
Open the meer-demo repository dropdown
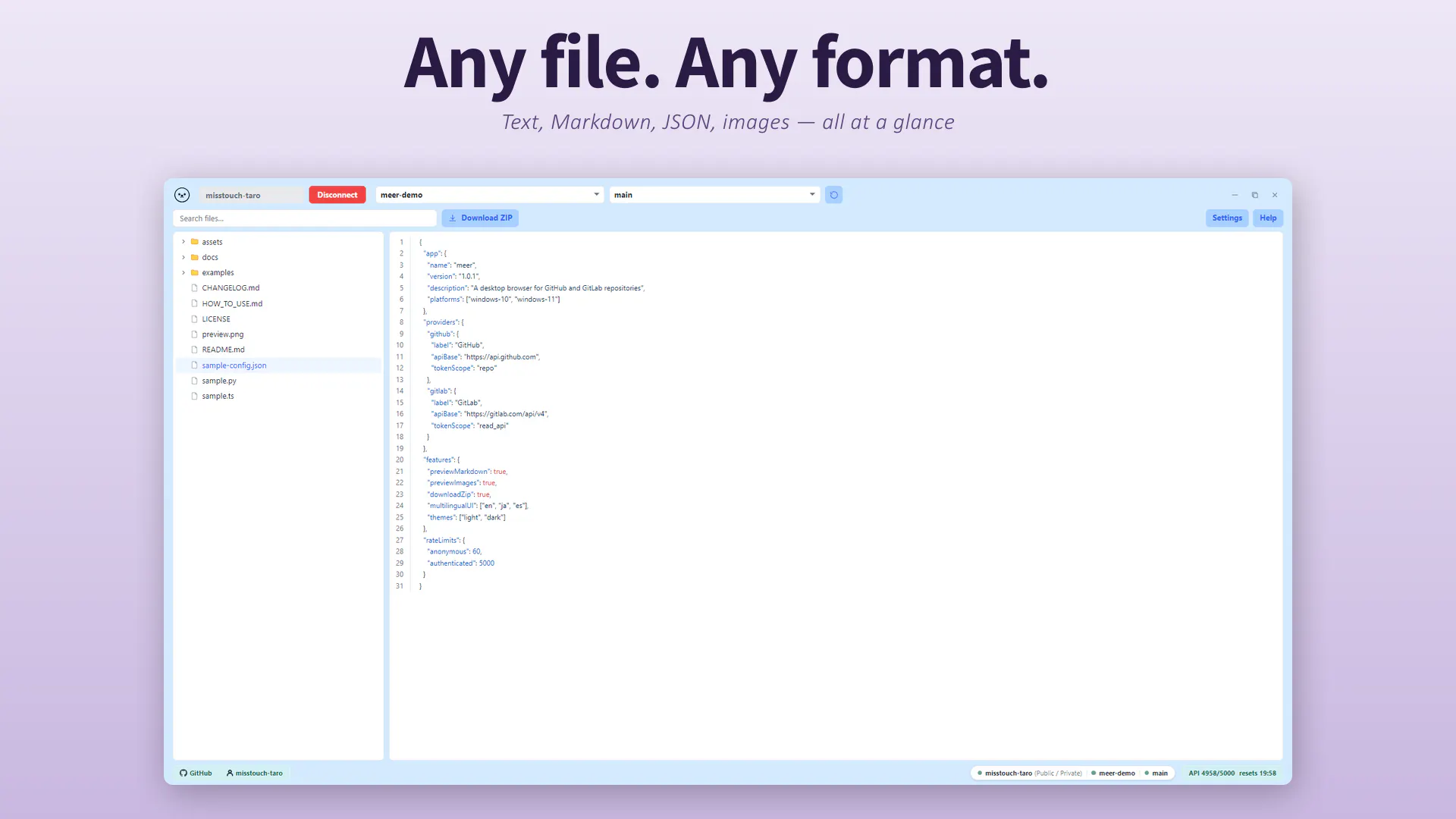[490, 195]
